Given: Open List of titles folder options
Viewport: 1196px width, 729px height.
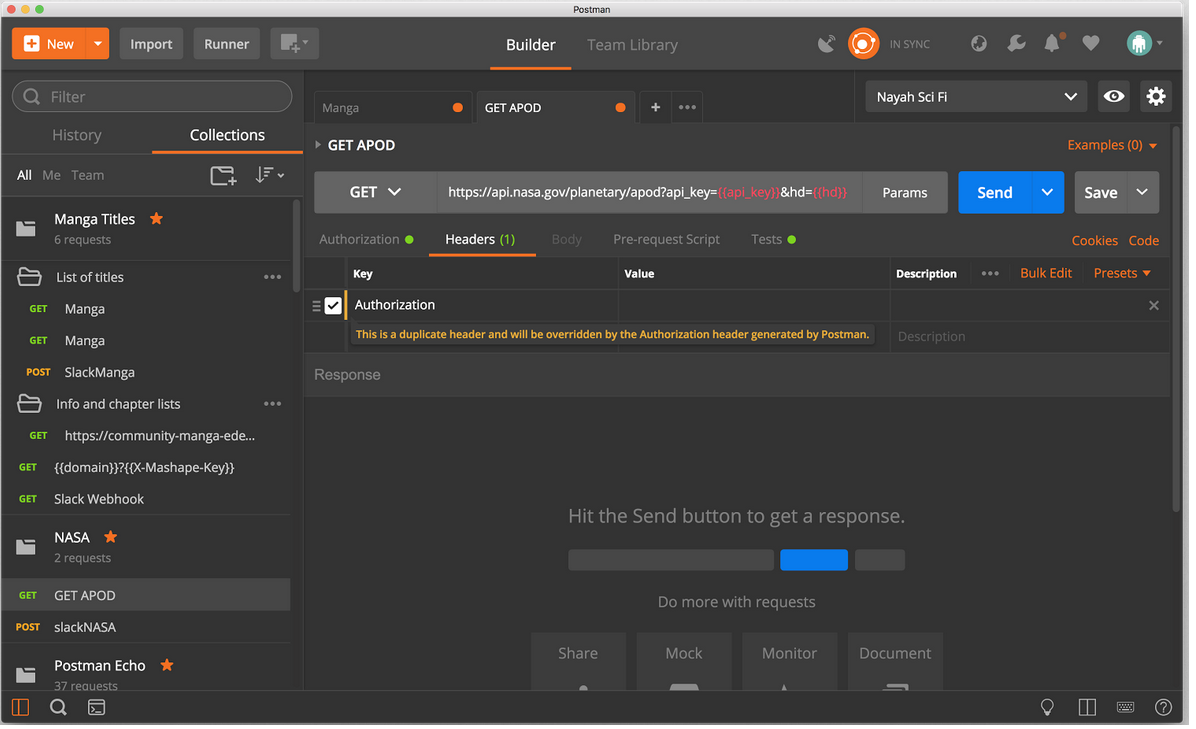Looking at the screenshot, I should 272,278.
